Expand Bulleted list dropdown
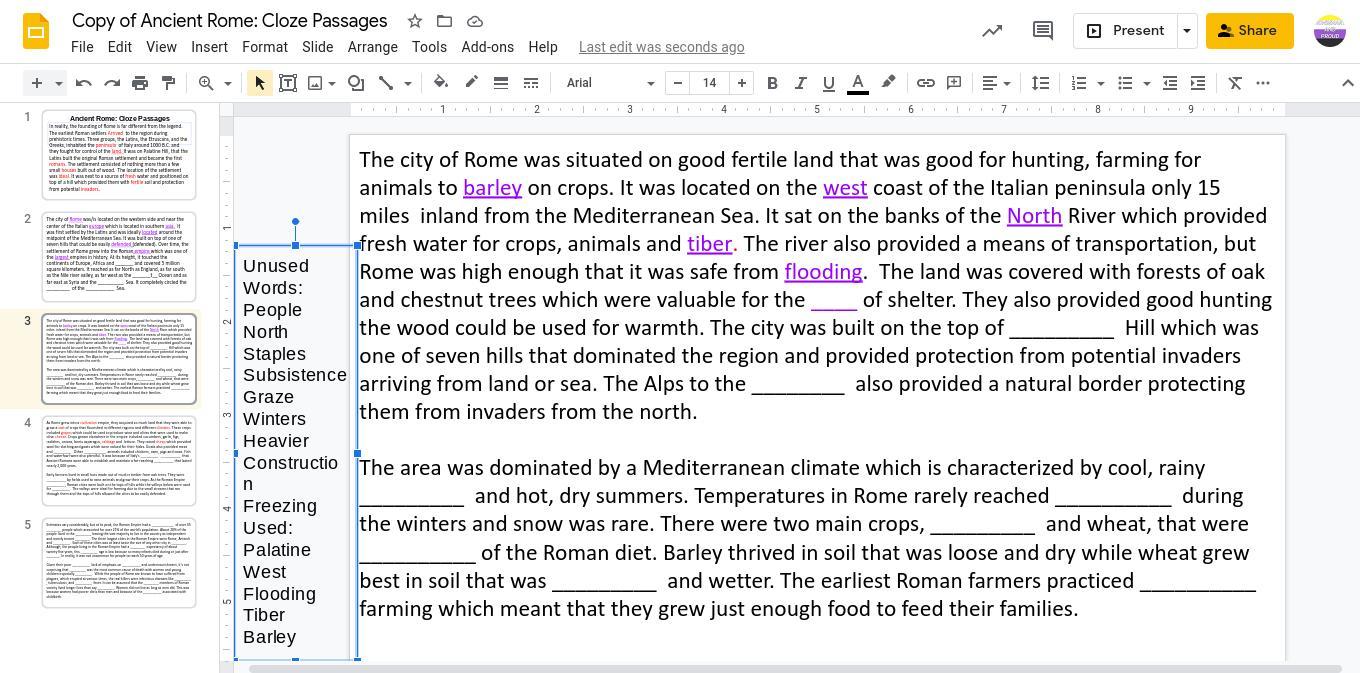 click(1147, 83)
